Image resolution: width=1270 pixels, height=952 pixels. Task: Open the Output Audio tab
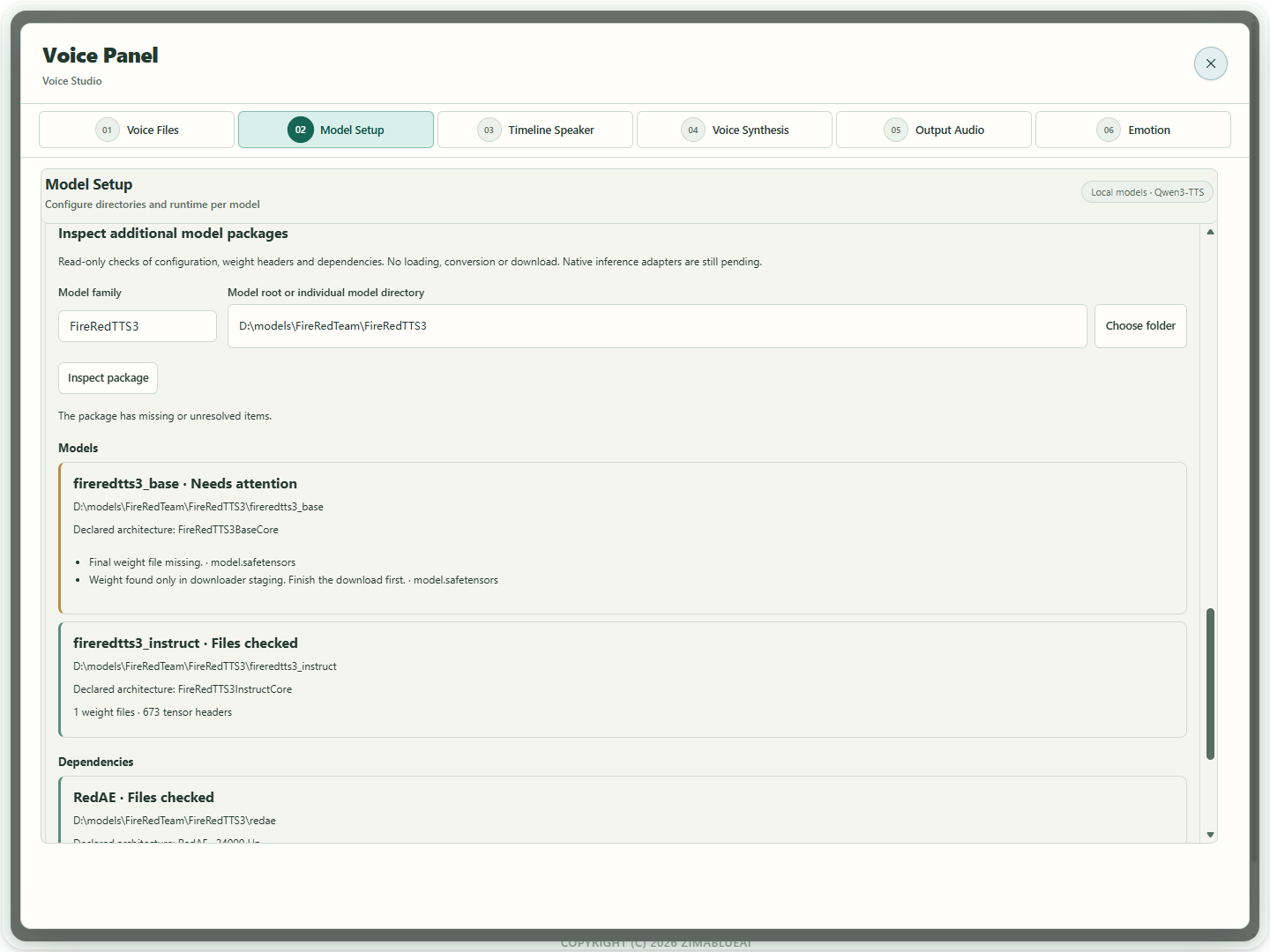[x=934, y=130]
